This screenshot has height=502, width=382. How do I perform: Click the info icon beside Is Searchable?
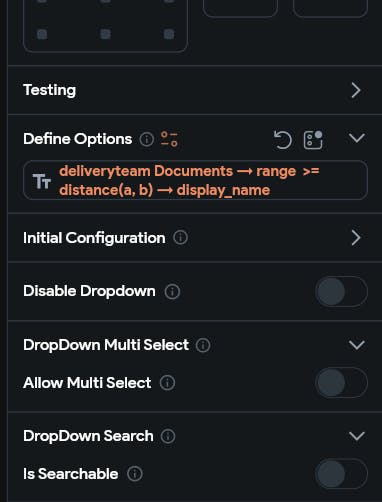(x=135, y=474)
